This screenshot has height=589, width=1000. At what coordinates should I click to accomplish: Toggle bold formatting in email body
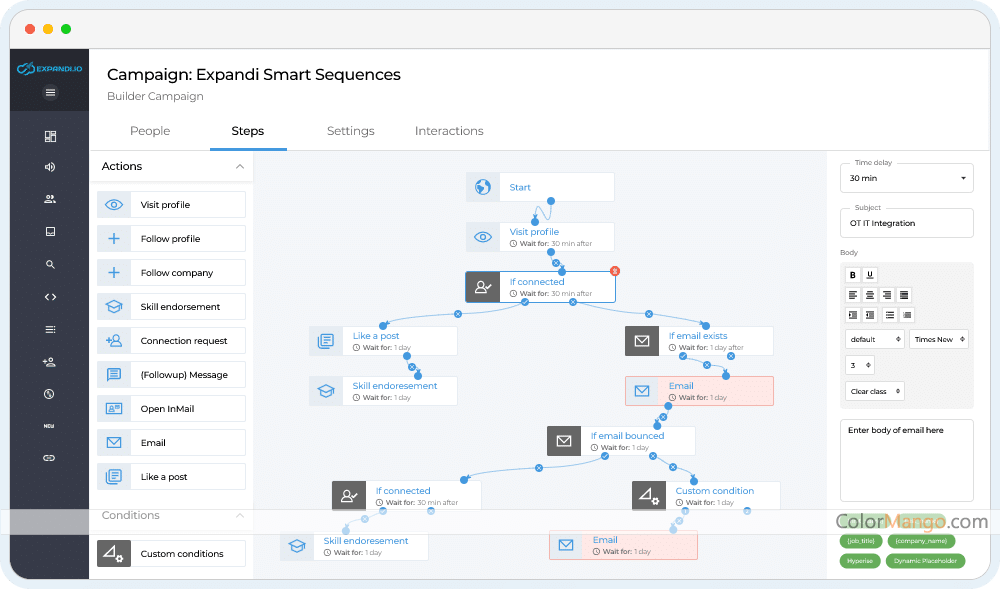pos(853,275)
